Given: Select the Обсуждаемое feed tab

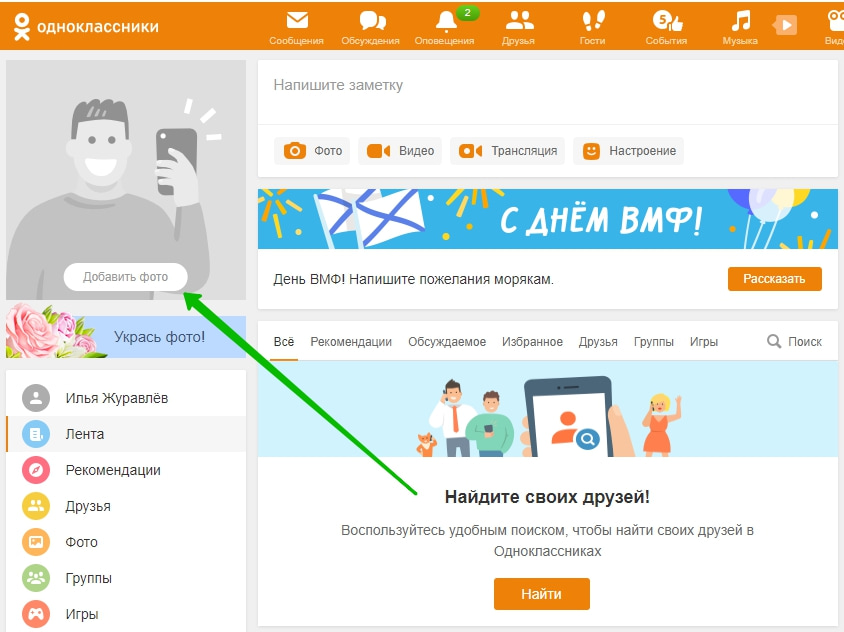Looking at the screenshot, I should pos(447,342).
